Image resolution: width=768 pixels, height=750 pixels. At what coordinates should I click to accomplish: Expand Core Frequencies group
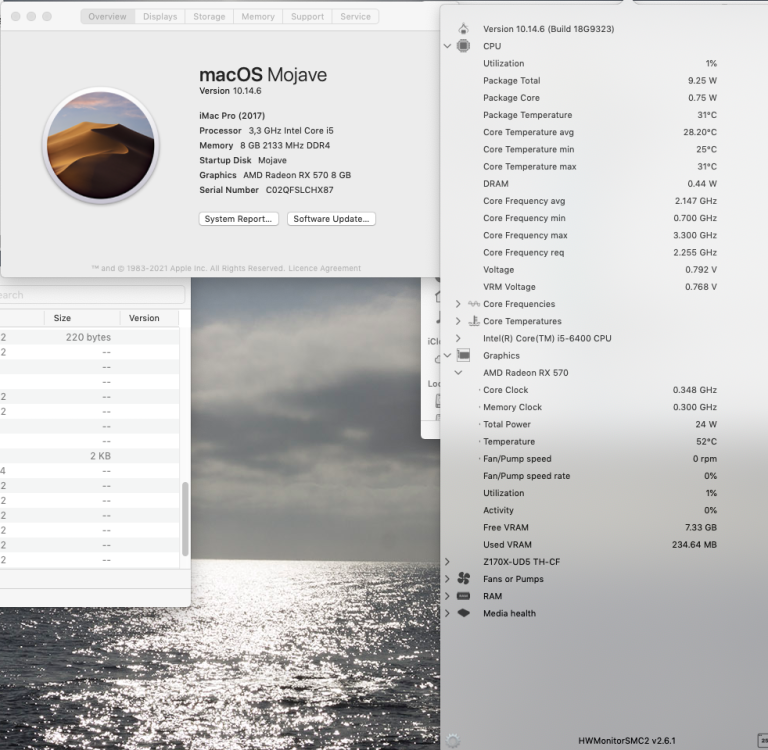coord(458,304)
